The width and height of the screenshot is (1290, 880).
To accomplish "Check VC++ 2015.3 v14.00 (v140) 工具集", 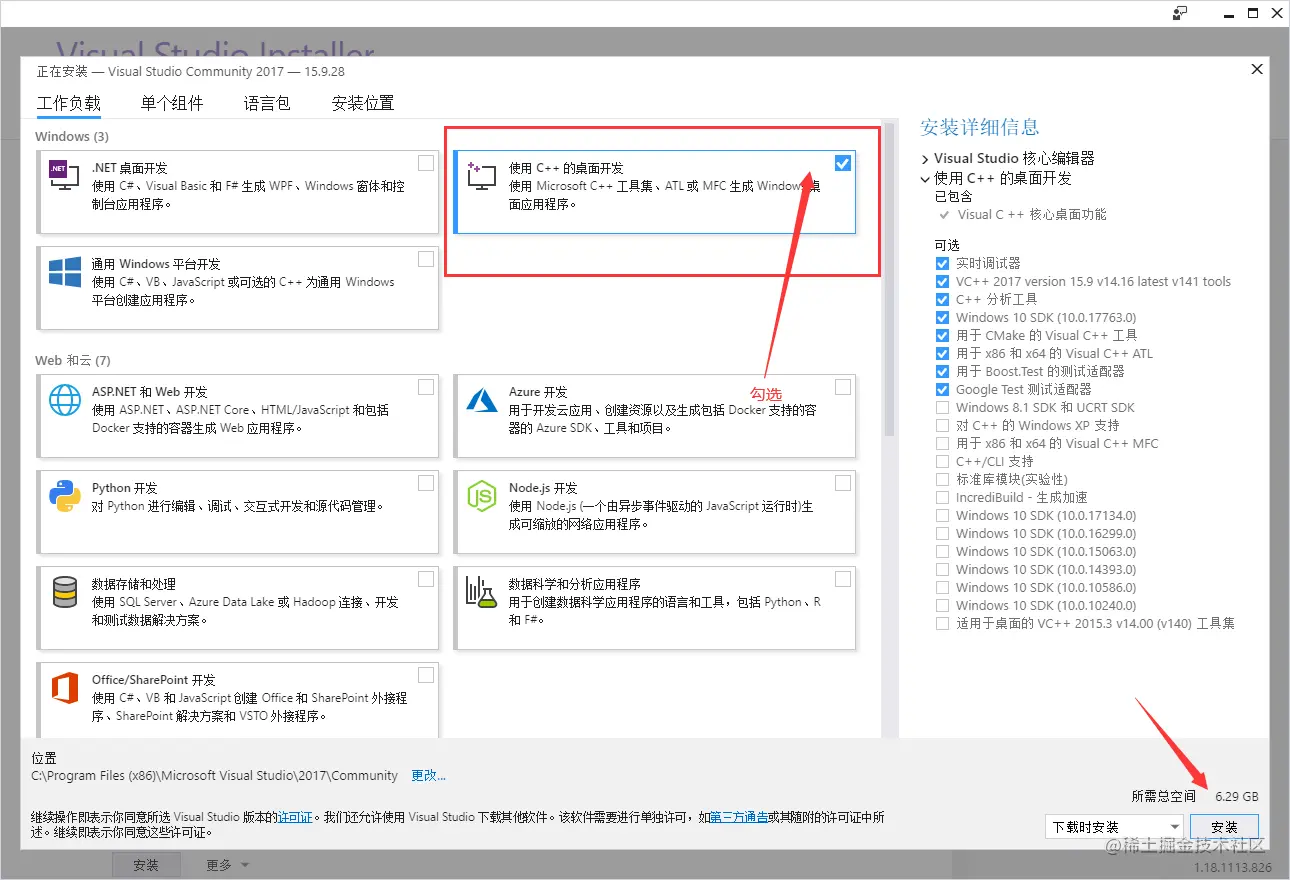I will tap(942, 623).
